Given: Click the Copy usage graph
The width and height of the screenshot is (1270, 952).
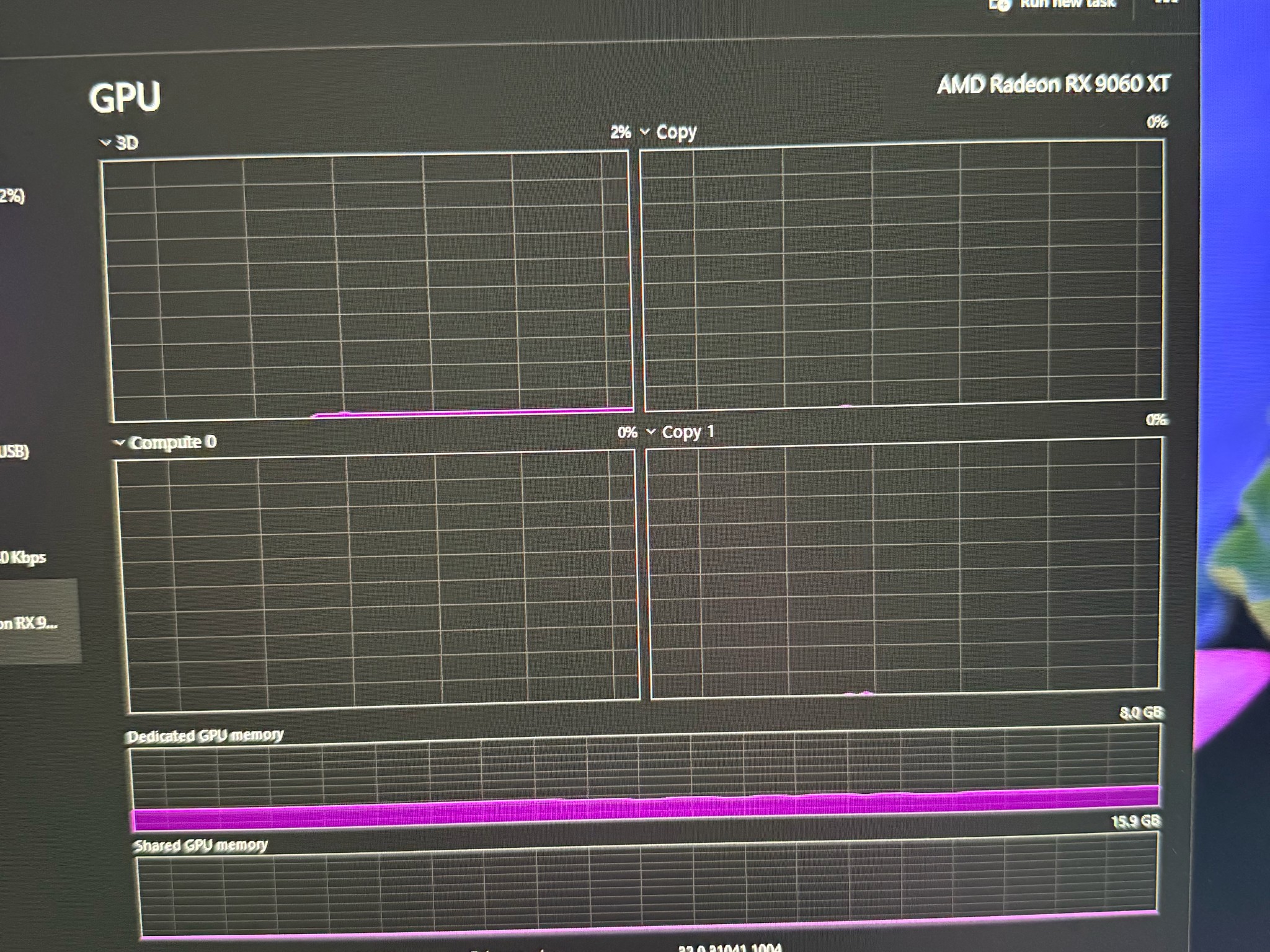Looking at the screenshot, I should click(903, 275).
